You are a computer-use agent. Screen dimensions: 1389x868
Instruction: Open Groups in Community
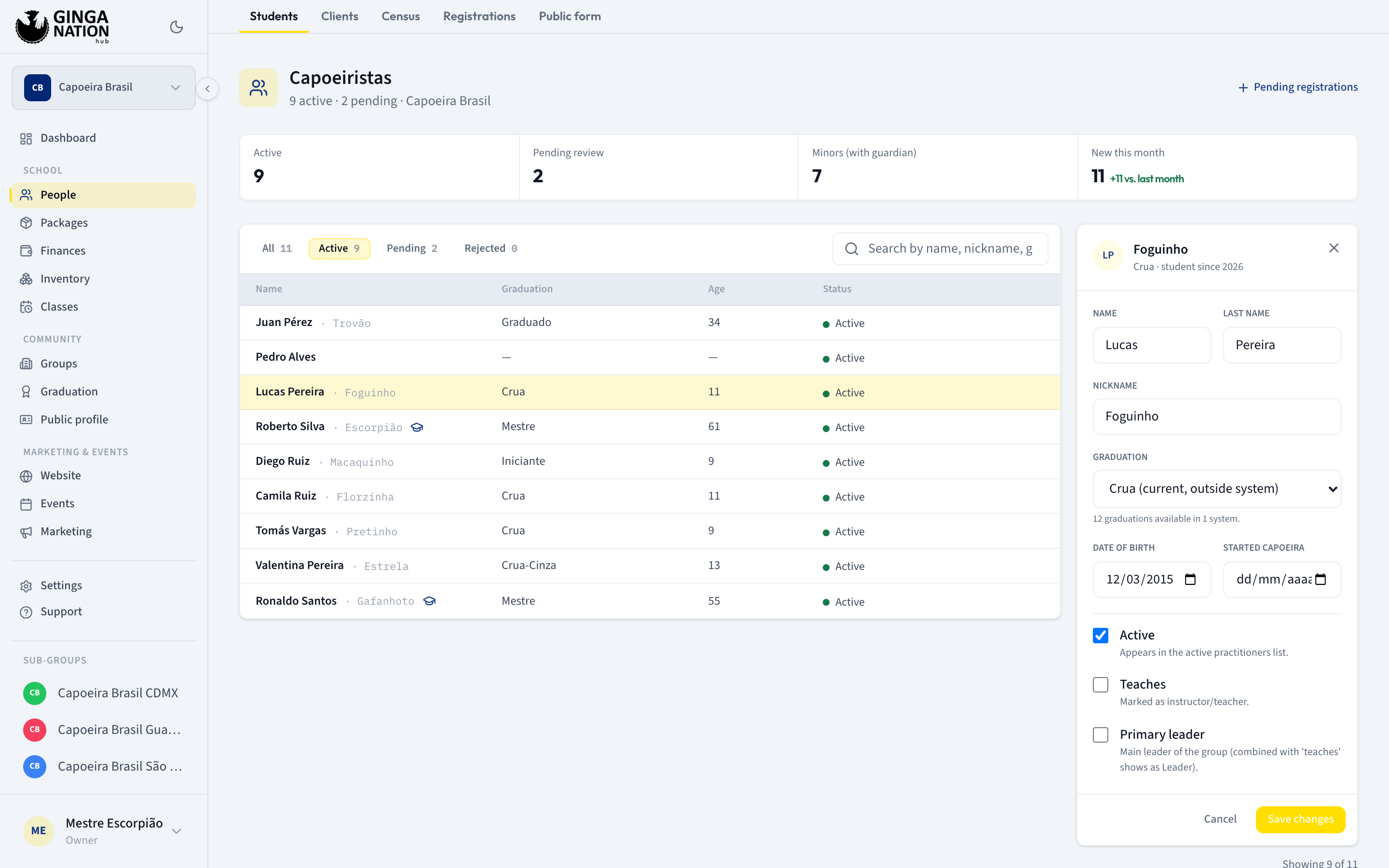[103, 364]
